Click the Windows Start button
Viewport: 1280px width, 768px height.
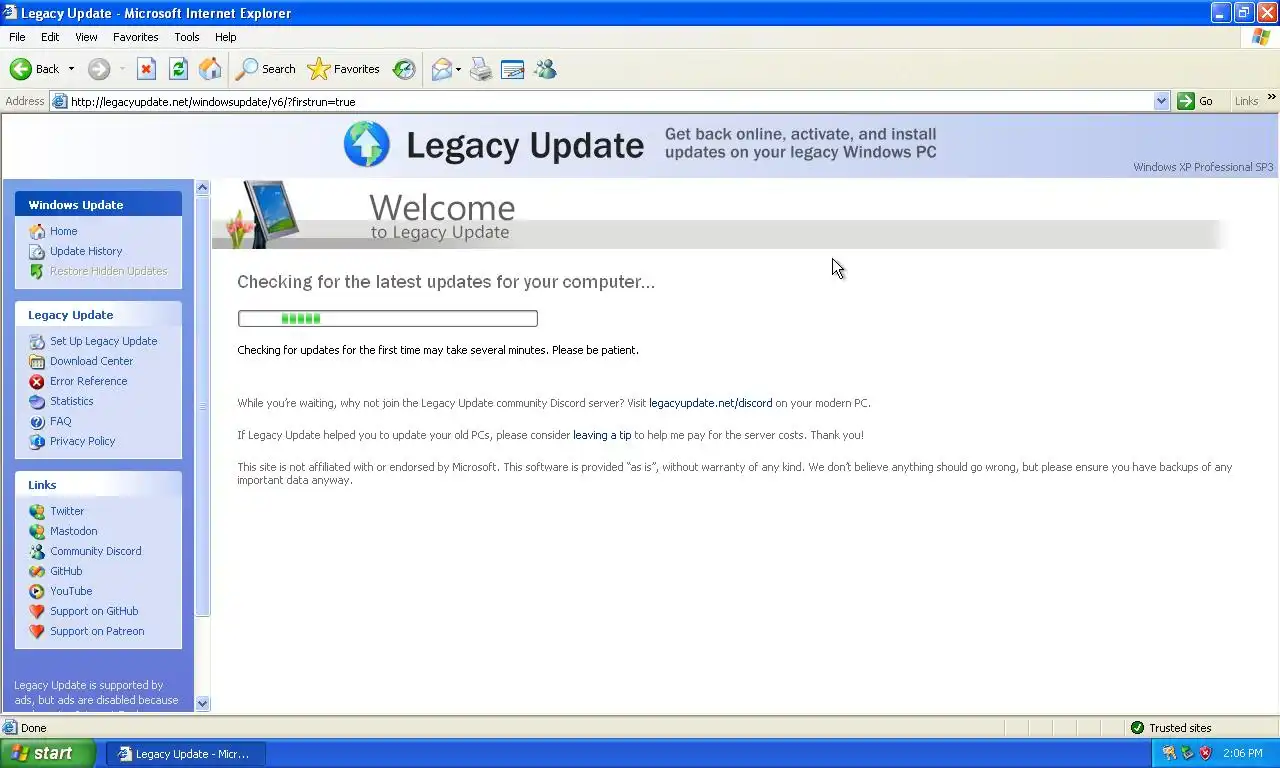coord(47,754)
